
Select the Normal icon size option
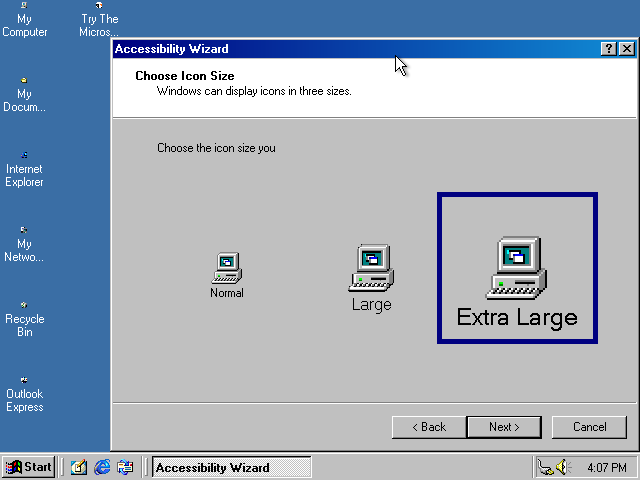tap(227, 275)
